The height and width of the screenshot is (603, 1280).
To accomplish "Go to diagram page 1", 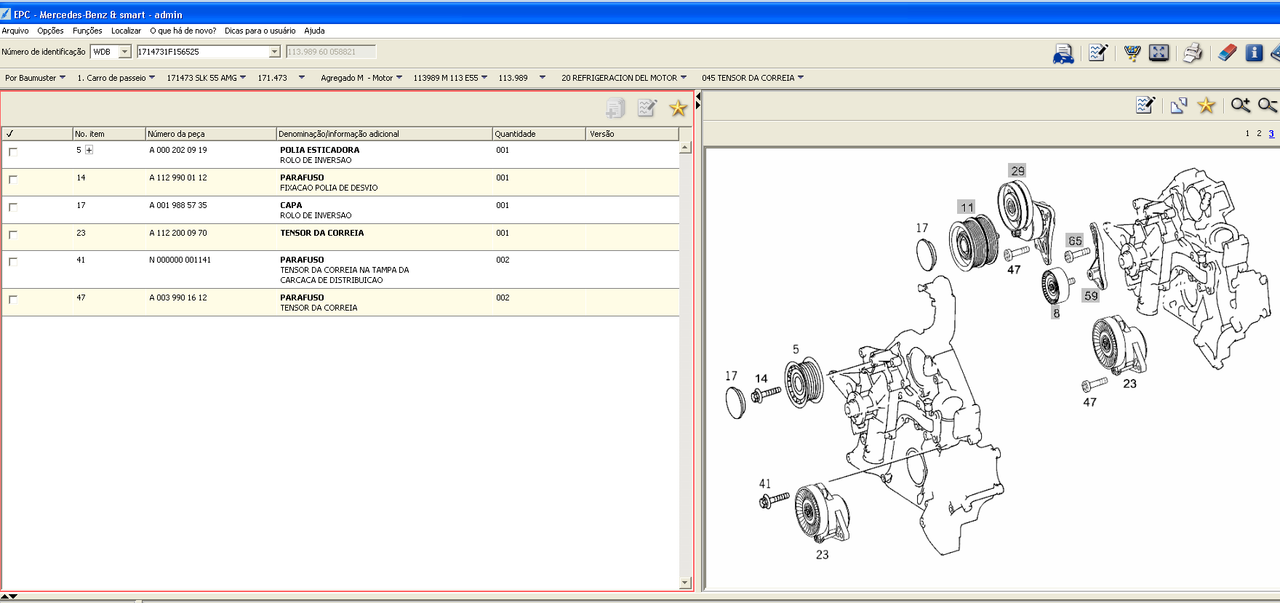I will point(1247,133).
